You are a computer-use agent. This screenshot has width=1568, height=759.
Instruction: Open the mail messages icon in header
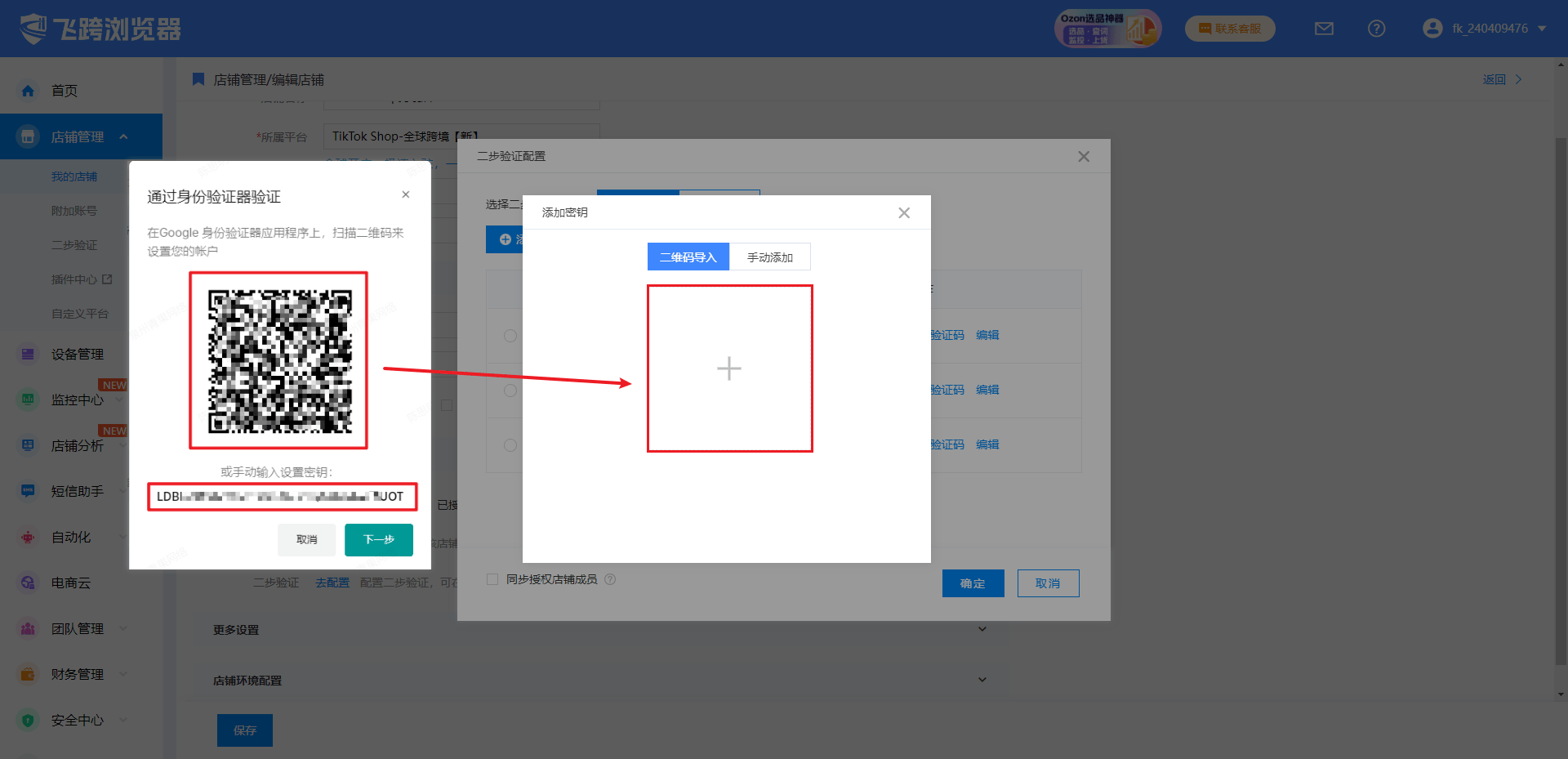[x=1324, y=29]
